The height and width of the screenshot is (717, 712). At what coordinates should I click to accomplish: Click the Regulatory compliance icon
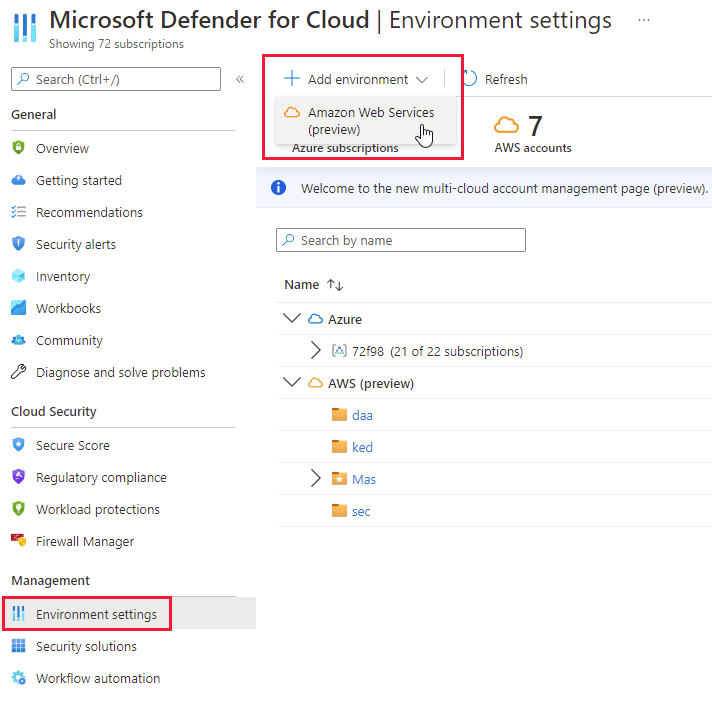click(18, 476)
